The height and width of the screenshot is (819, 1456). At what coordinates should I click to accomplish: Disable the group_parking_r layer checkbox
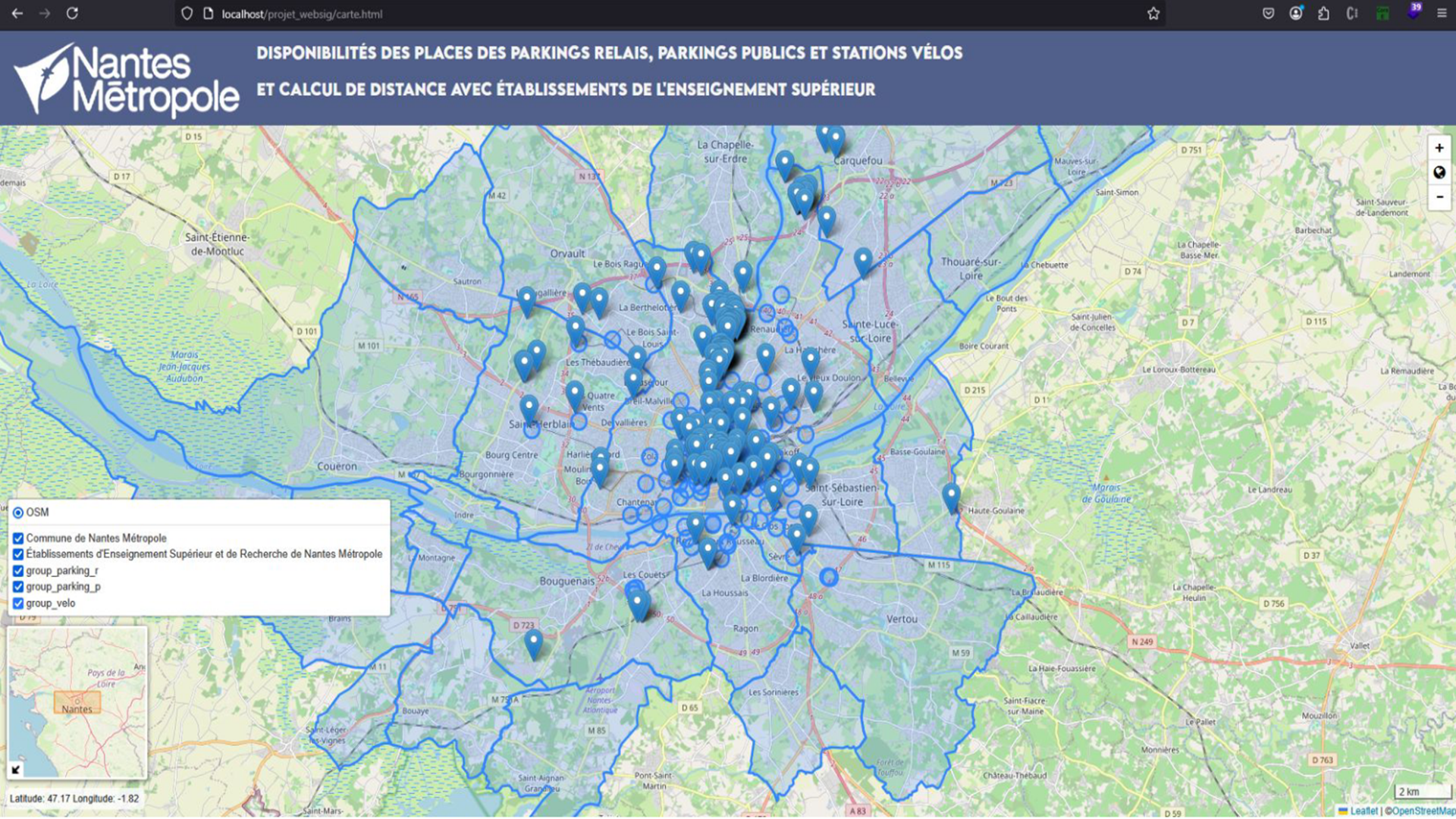pyautogui.click(x=18, y=571)
